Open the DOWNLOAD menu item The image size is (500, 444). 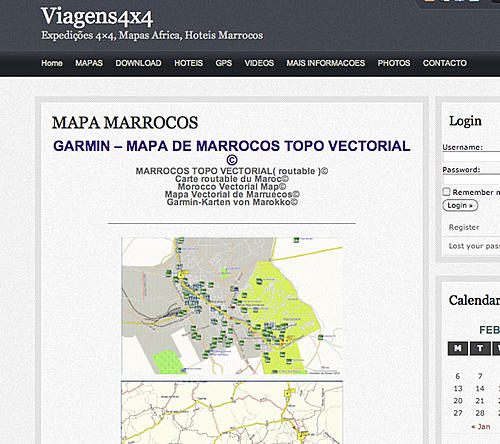138,63
